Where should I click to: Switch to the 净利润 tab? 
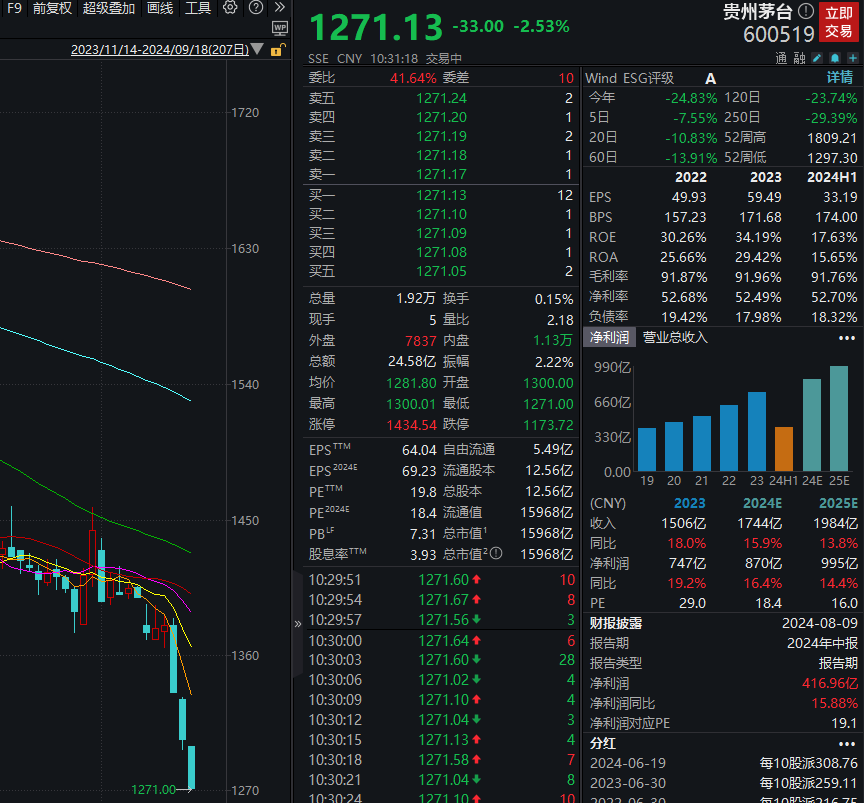click(609, 337)
